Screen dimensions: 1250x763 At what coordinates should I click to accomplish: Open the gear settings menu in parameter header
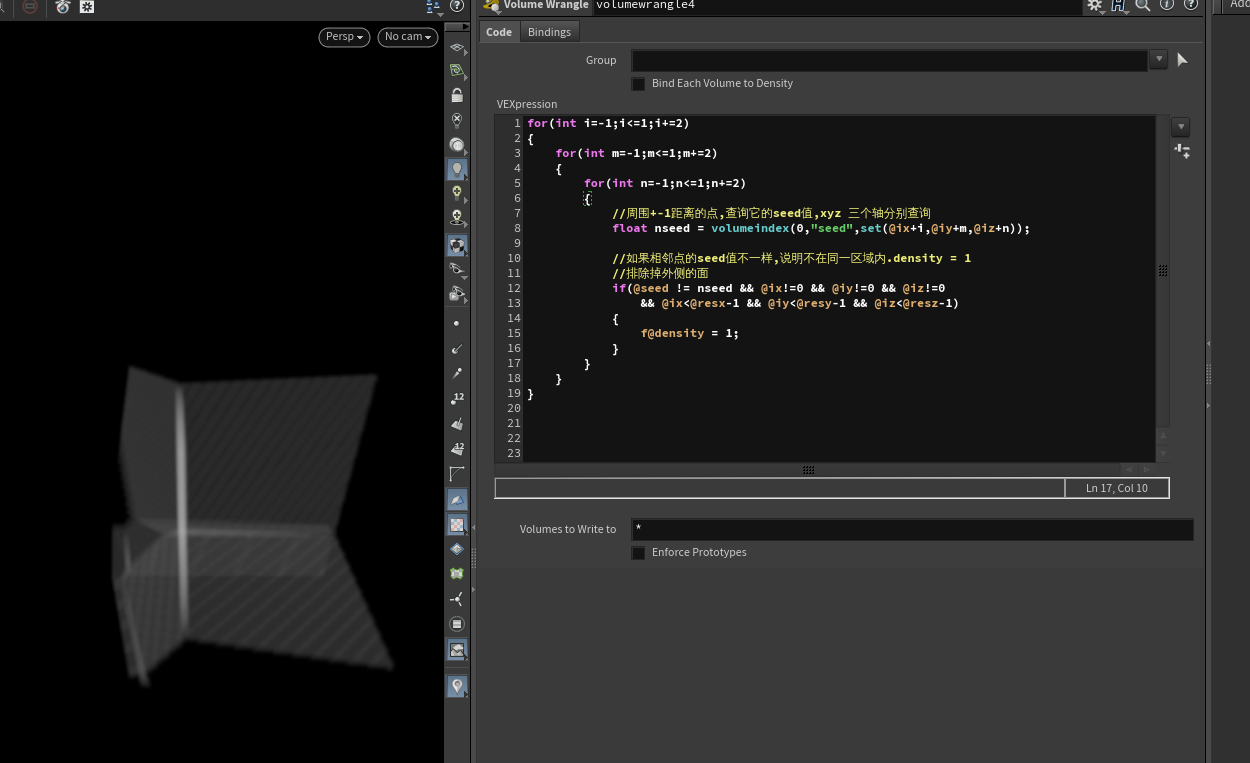[x=1095, y=5]
